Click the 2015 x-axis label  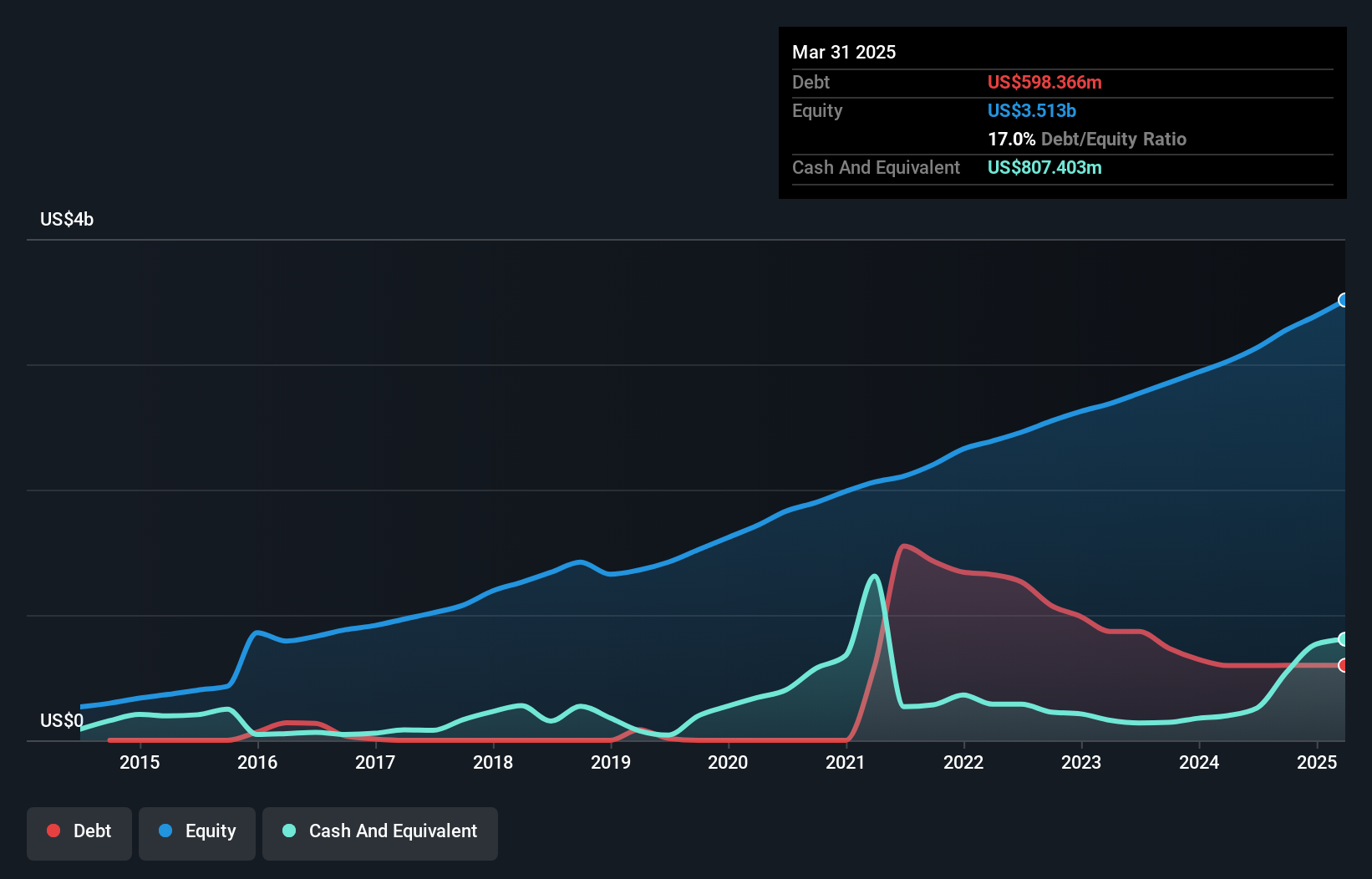click(x=140, y=762)
